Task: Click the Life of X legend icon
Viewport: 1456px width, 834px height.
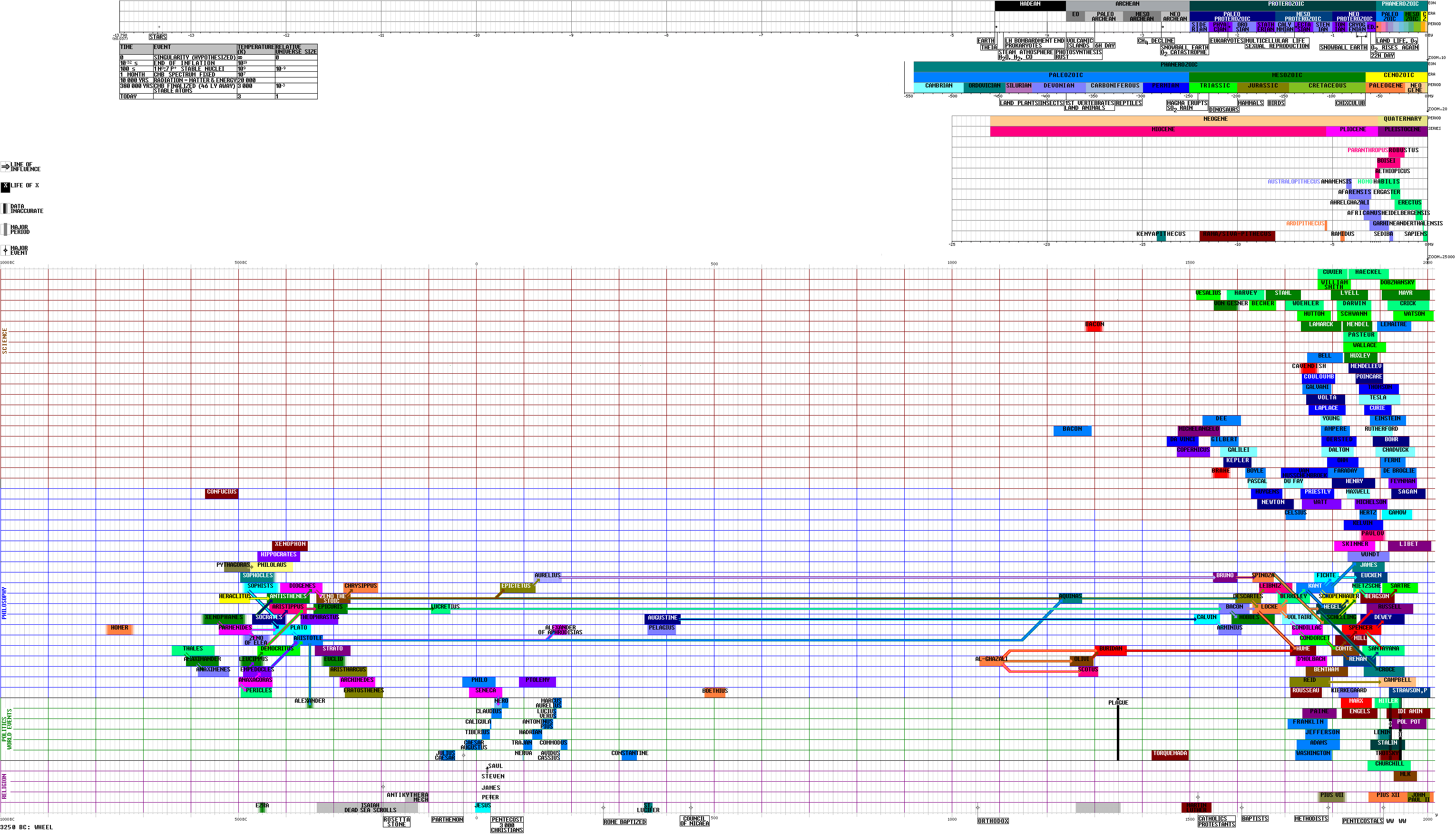Action: (x=5, y=187)
